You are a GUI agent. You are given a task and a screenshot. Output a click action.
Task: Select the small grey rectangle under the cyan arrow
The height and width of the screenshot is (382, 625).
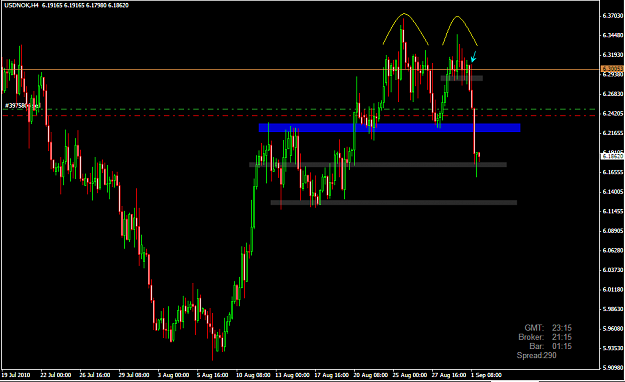click(462, 78)
